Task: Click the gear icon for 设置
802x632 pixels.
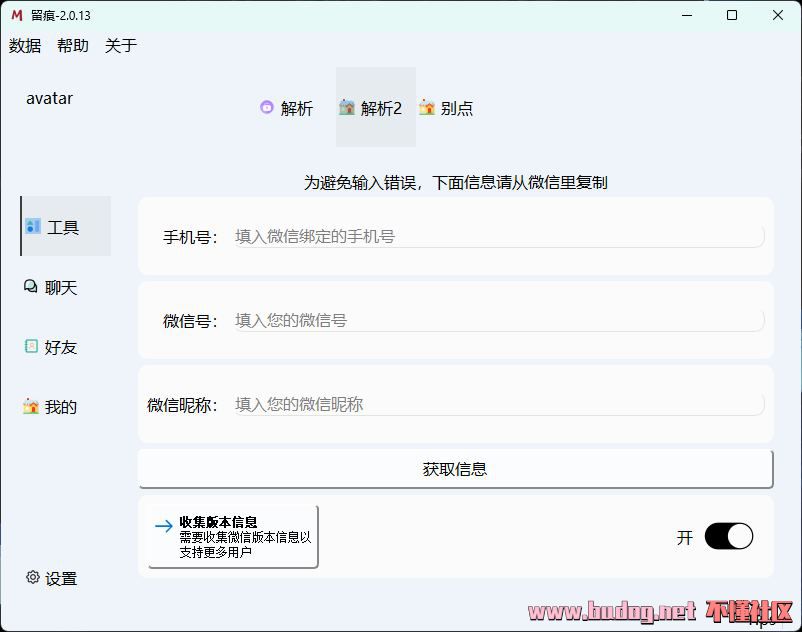Action: (x=33, y=577)
